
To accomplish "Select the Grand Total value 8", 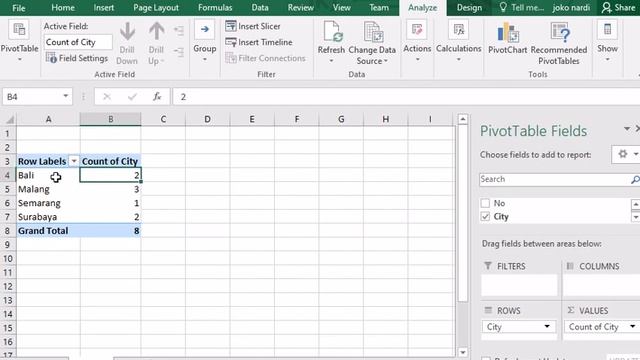I will click(111, 231).
